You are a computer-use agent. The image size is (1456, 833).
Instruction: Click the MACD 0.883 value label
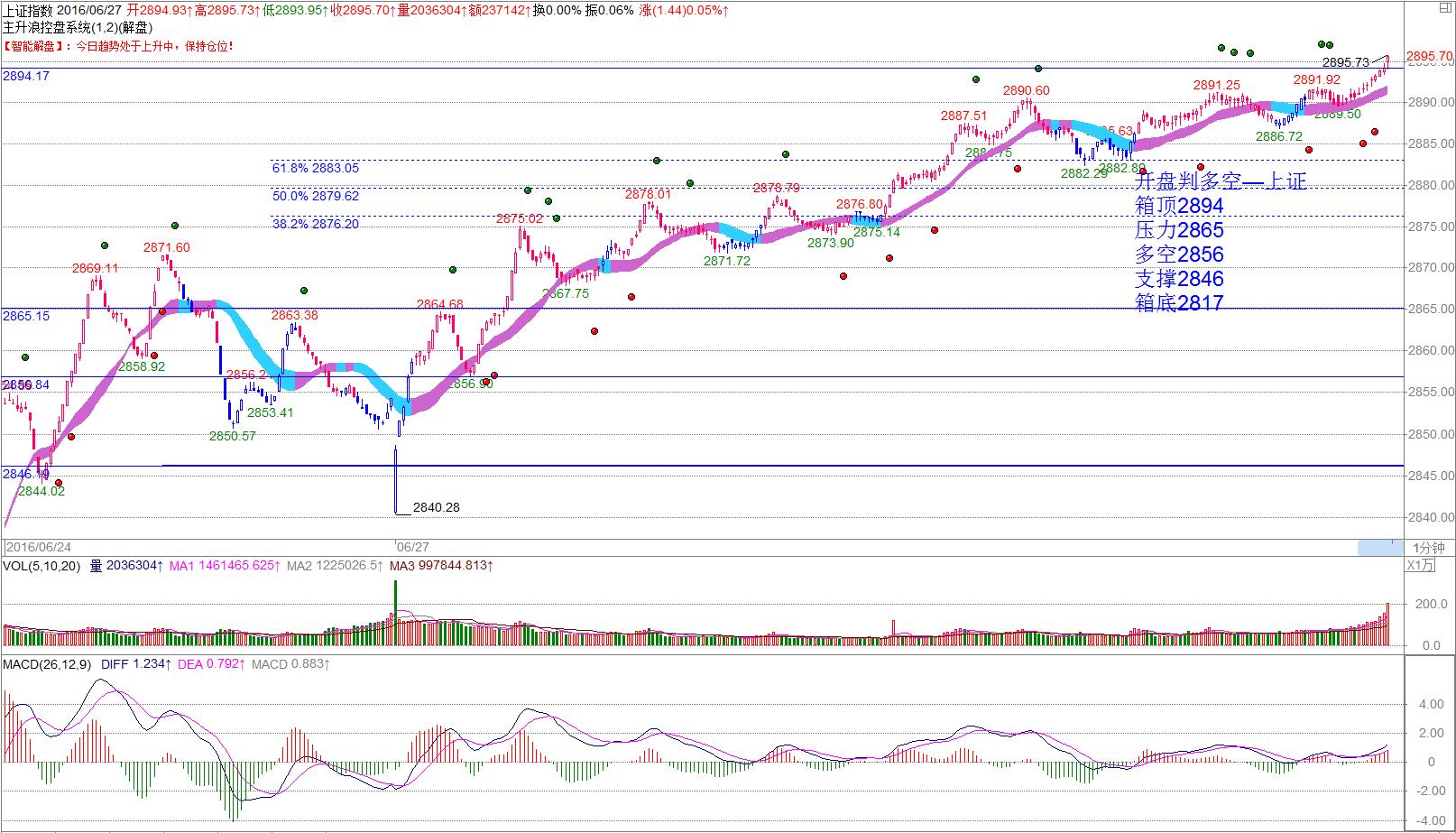pos(290,664)
